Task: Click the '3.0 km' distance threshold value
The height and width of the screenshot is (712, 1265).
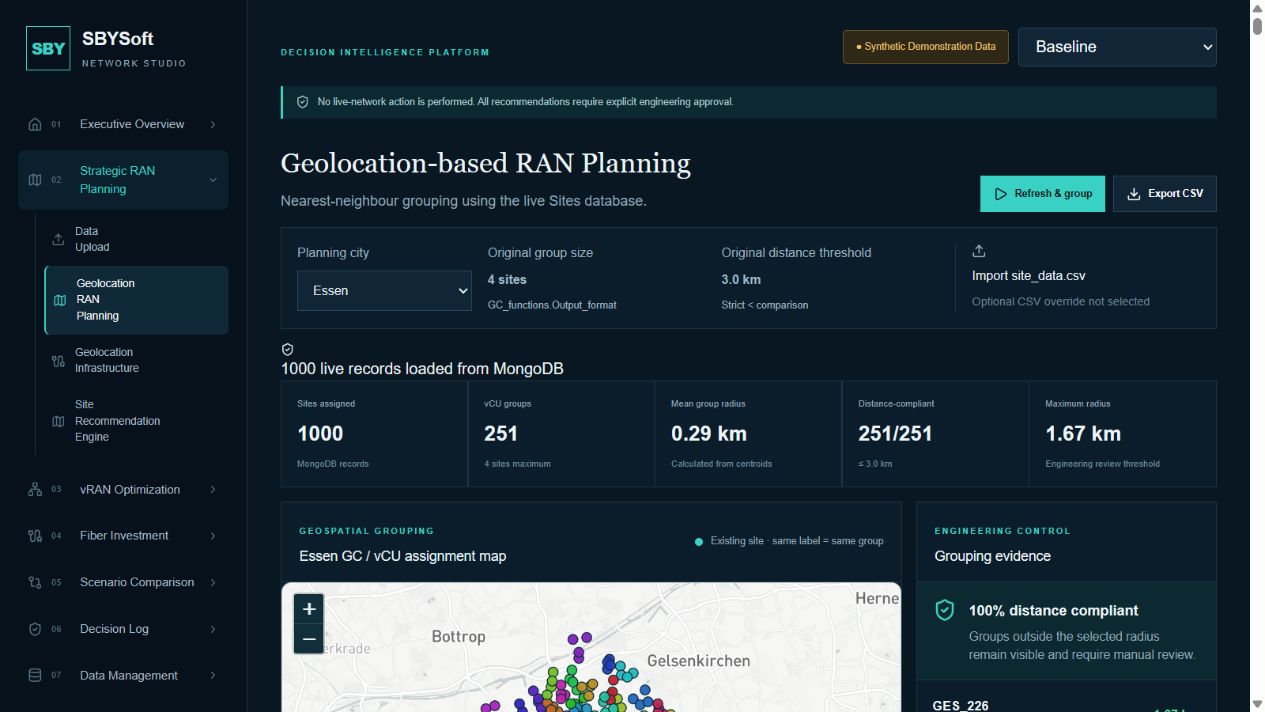Action: pyautogui.click(x=741, y=280)
